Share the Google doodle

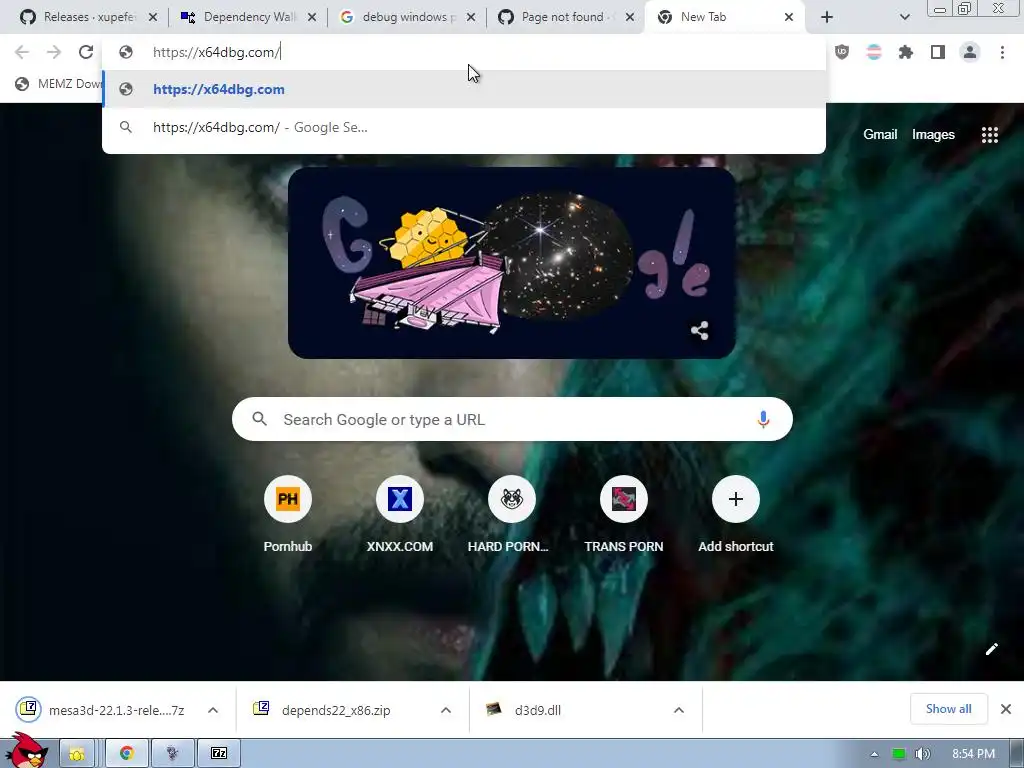tap(699, 330)
